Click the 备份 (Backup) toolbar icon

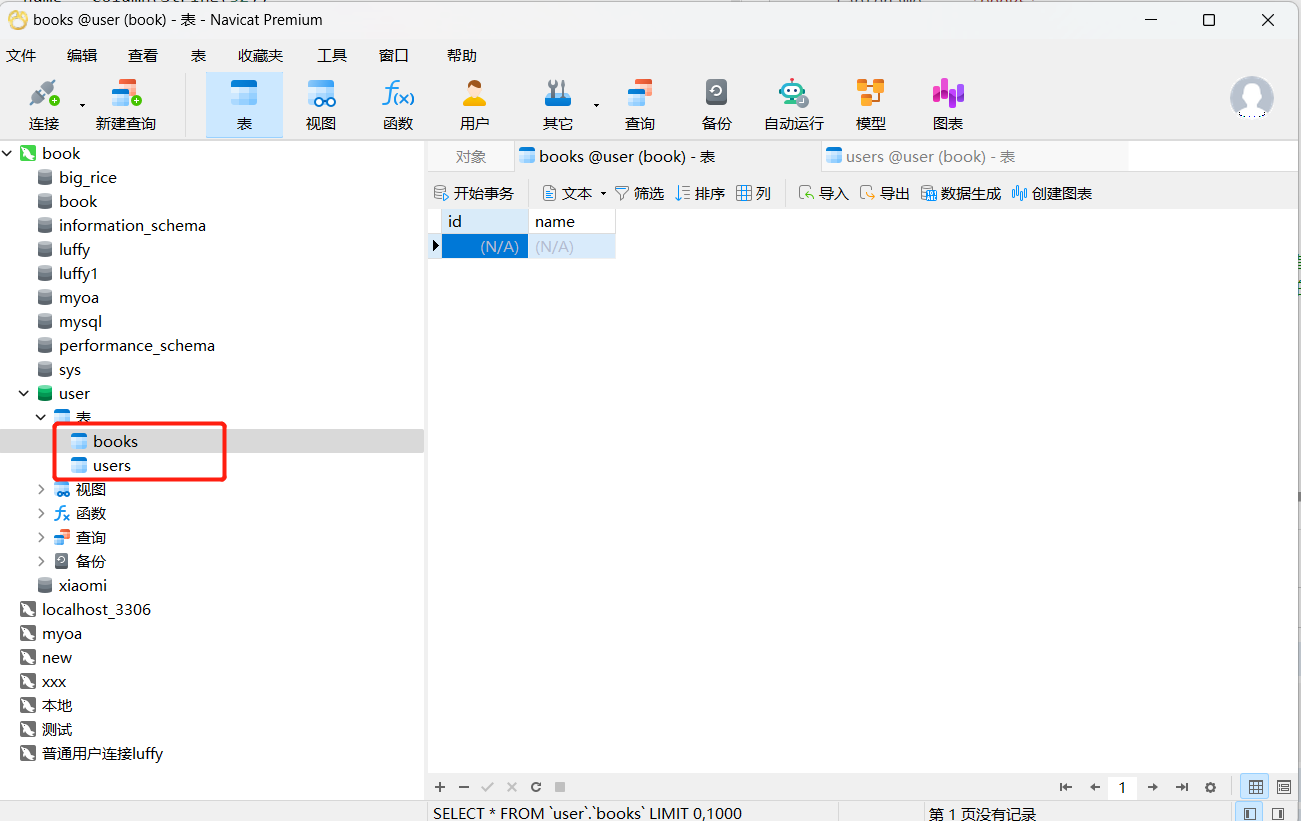(x=717, y=105)
